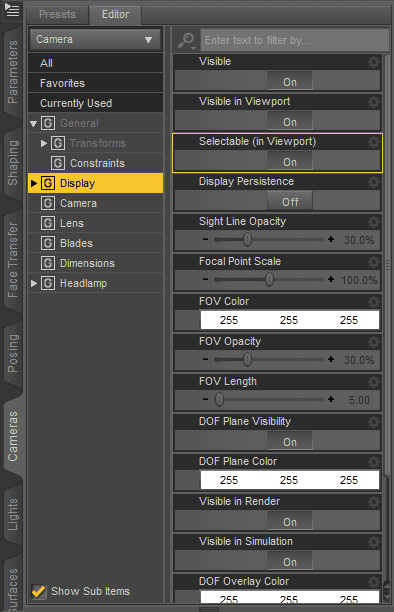Open the FOV Color swatch
Image resolution: width=394 pixels, height=612 pixels.
pyautogui.click(x=290, y=320)
